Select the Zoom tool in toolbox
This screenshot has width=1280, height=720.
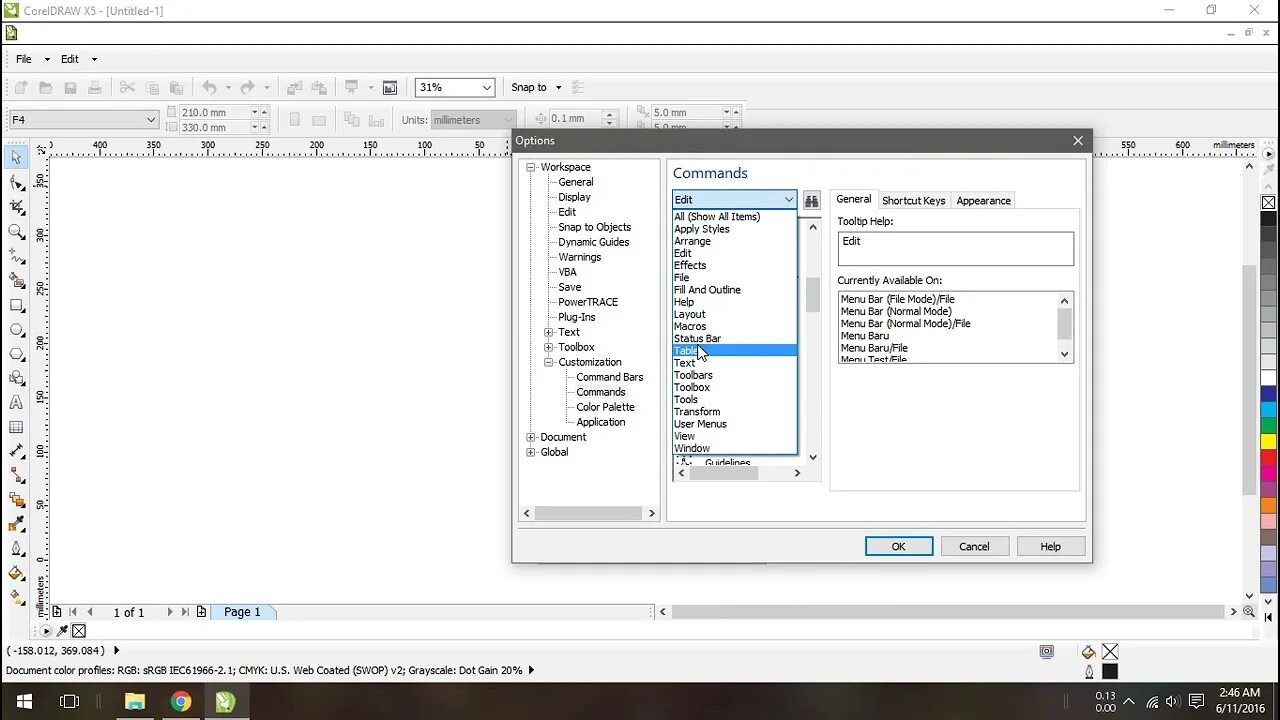point(16,232)
